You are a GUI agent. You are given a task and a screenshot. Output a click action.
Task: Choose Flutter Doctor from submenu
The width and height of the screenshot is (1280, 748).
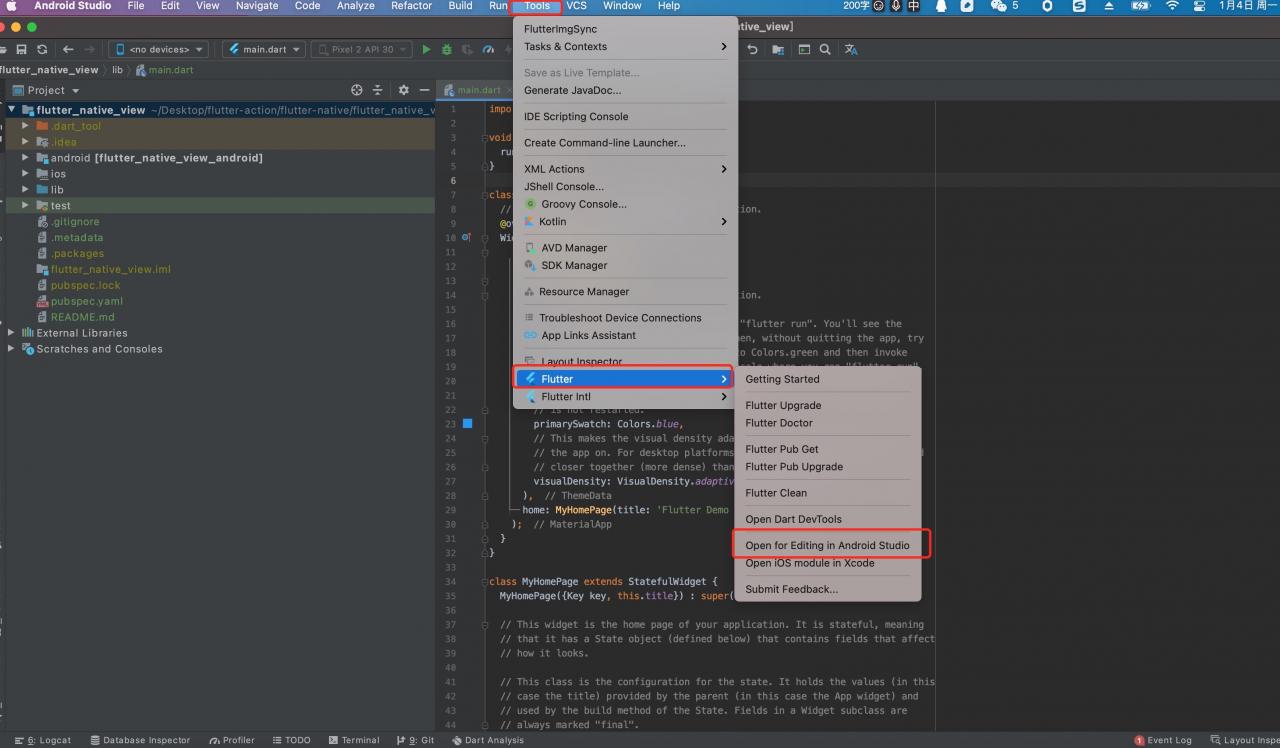(779, 423)
